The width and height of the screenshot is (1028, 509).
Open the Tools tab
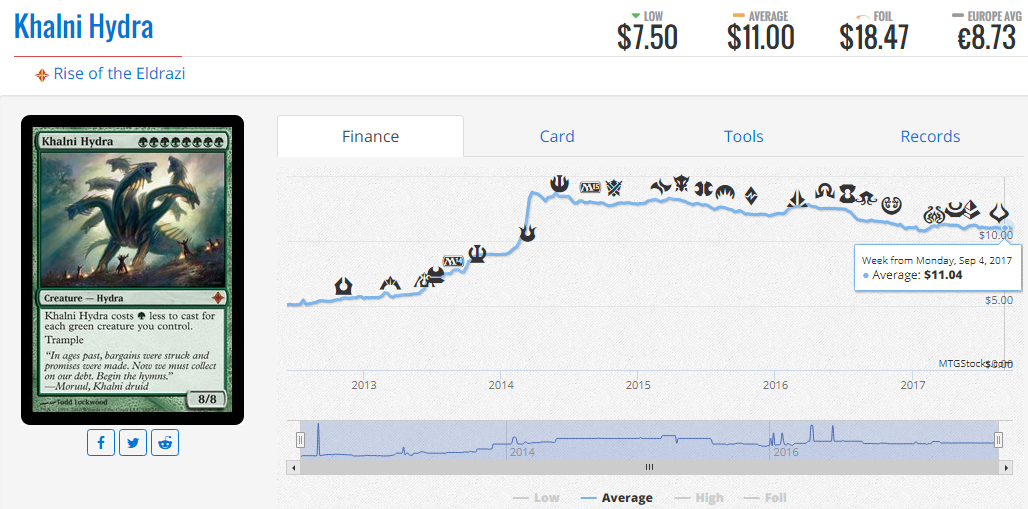(x=743, y=136)
